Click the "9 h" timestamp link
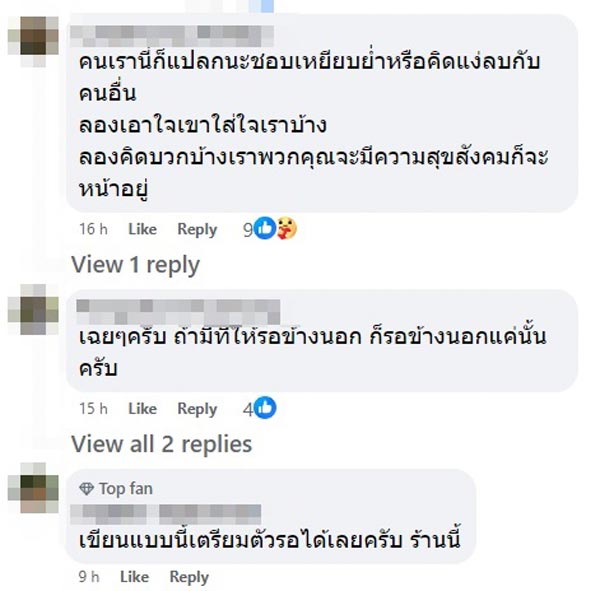600x591 pixels. point(89,576)
